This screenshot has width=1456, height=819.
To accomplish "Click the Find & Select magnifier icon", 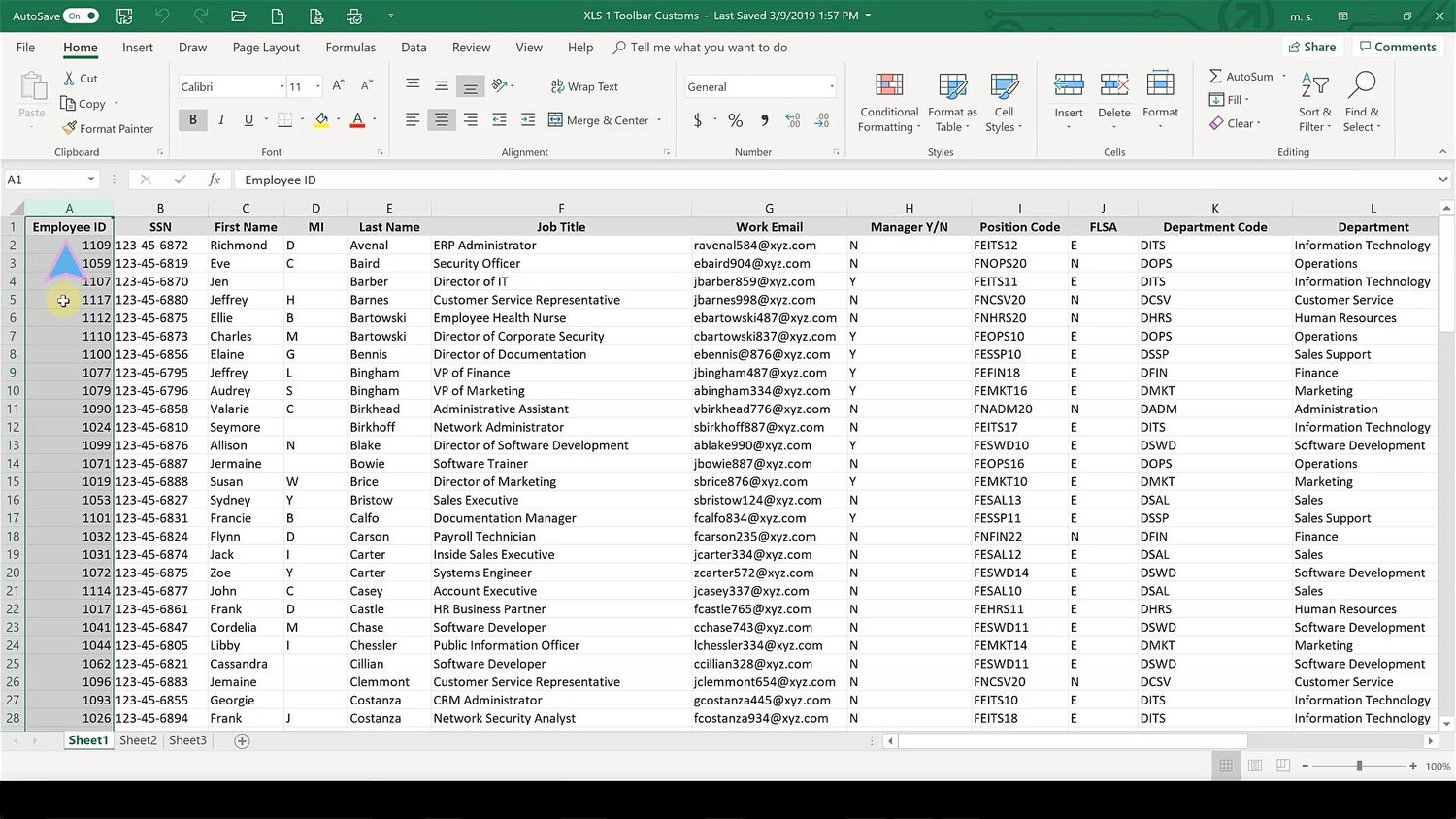I will [1362, 84].
